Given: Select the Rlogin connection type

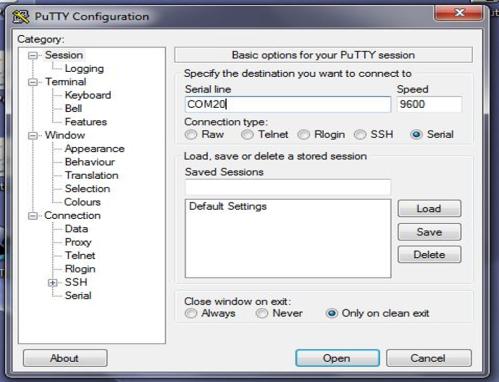Looking at the screenshot, I should pyautogui.click(x=304, y=135).
